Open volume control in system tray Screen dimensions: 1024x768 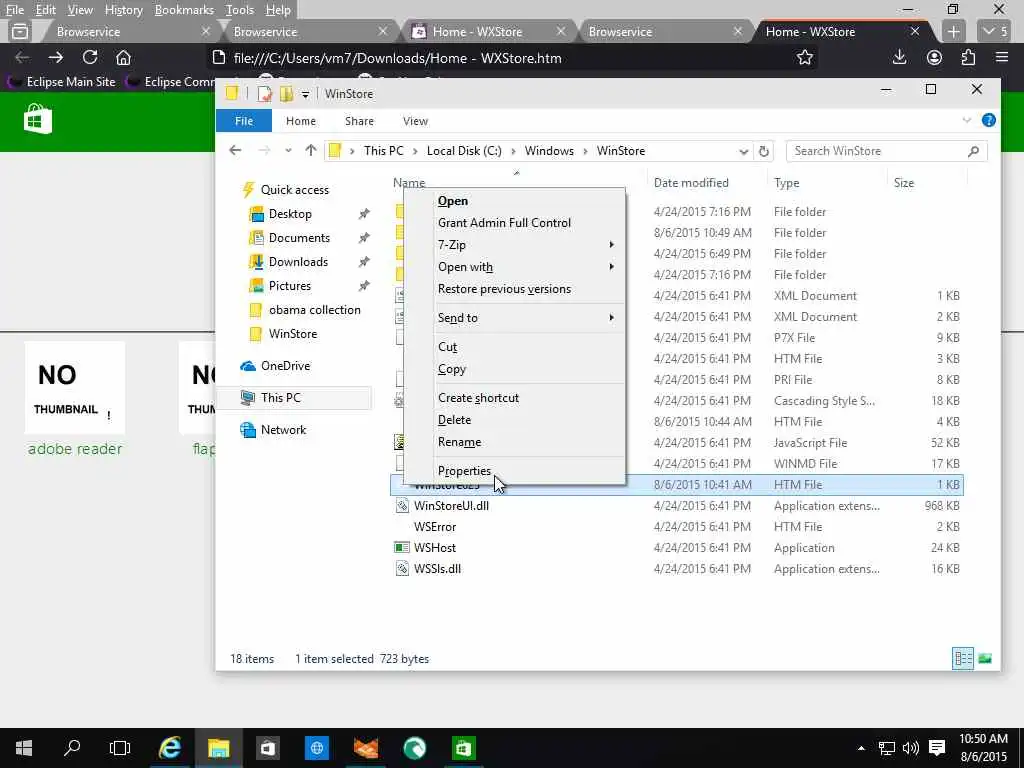click(910, 748)
